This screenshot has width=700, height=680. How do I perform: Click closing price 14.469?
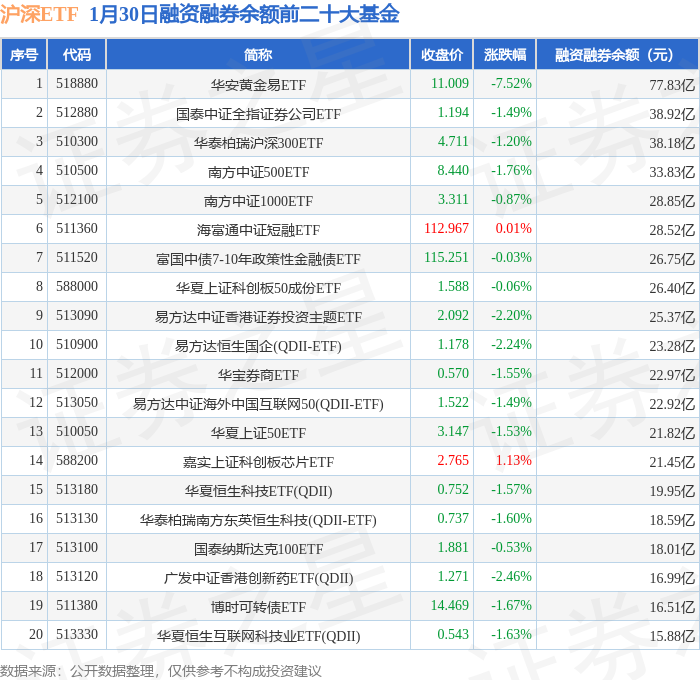click(450, 605)
